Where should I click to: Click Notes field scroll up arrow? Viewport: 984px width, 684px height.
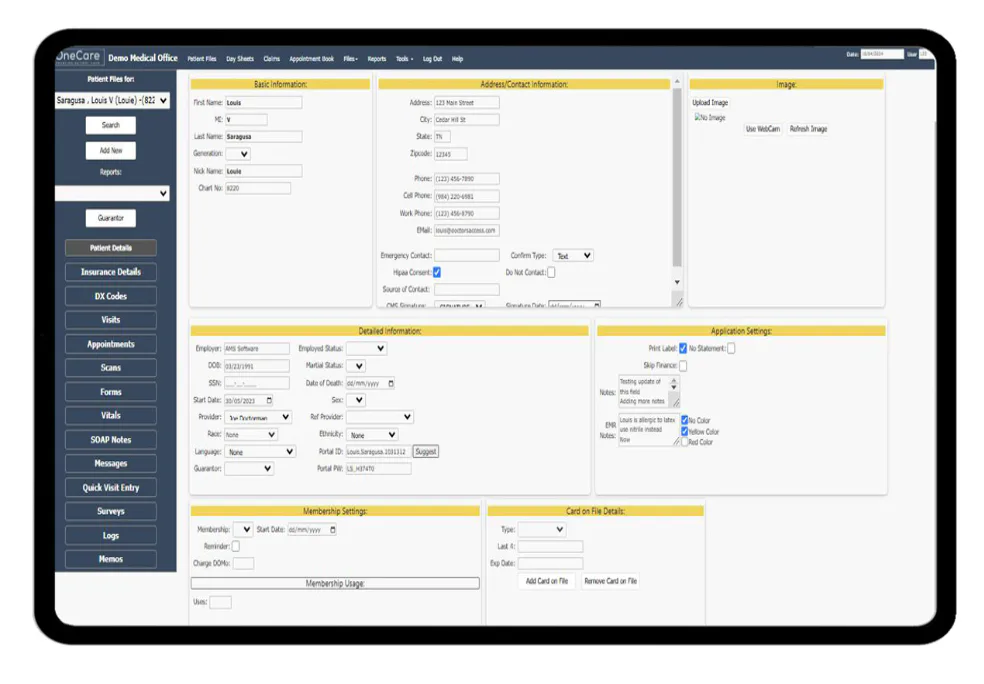[x=674, y=380]
